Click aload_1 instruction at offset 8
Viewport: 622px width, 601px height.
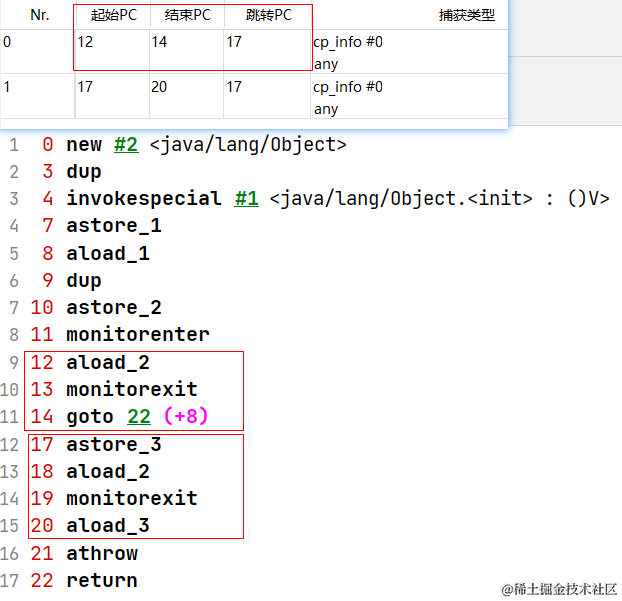pyautogui.click(x=108, y=253)
